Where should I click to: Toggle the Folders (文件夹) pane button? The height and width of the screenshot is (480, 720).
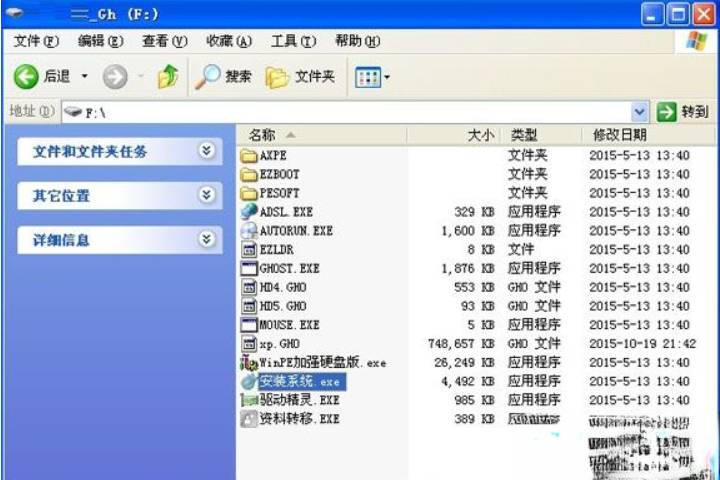(x=300, y=77)
